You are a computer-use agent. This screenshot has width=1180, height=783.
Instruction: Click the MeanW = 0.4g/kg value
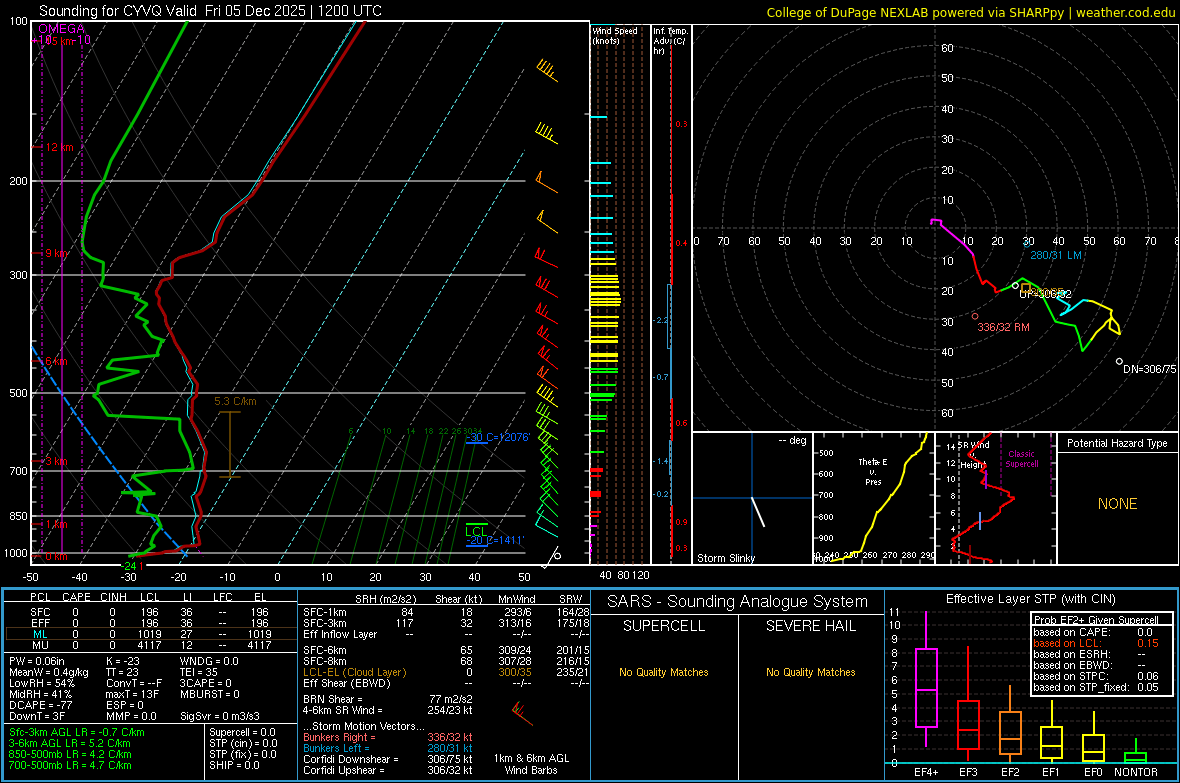point(49,672)
